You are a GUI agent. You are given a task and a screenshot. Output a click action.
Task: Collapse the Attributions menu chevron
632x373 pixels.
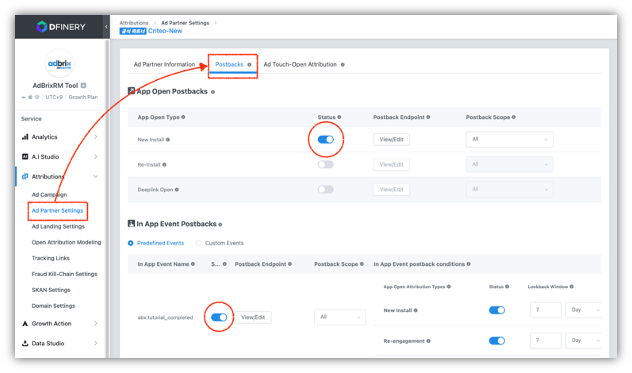coord(96,176)
